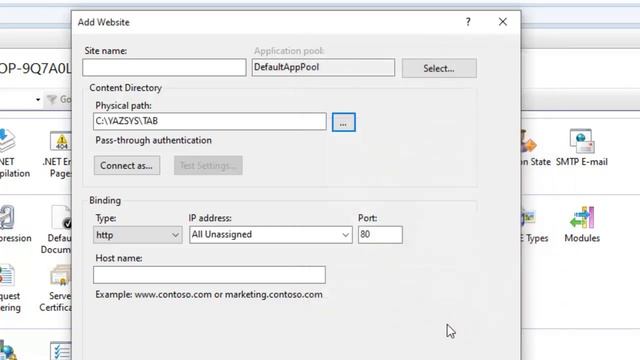The width and height of the screenshot is (640, 360).
Task: Open Modules icon in IIS Manager
Action: (582, 224)
